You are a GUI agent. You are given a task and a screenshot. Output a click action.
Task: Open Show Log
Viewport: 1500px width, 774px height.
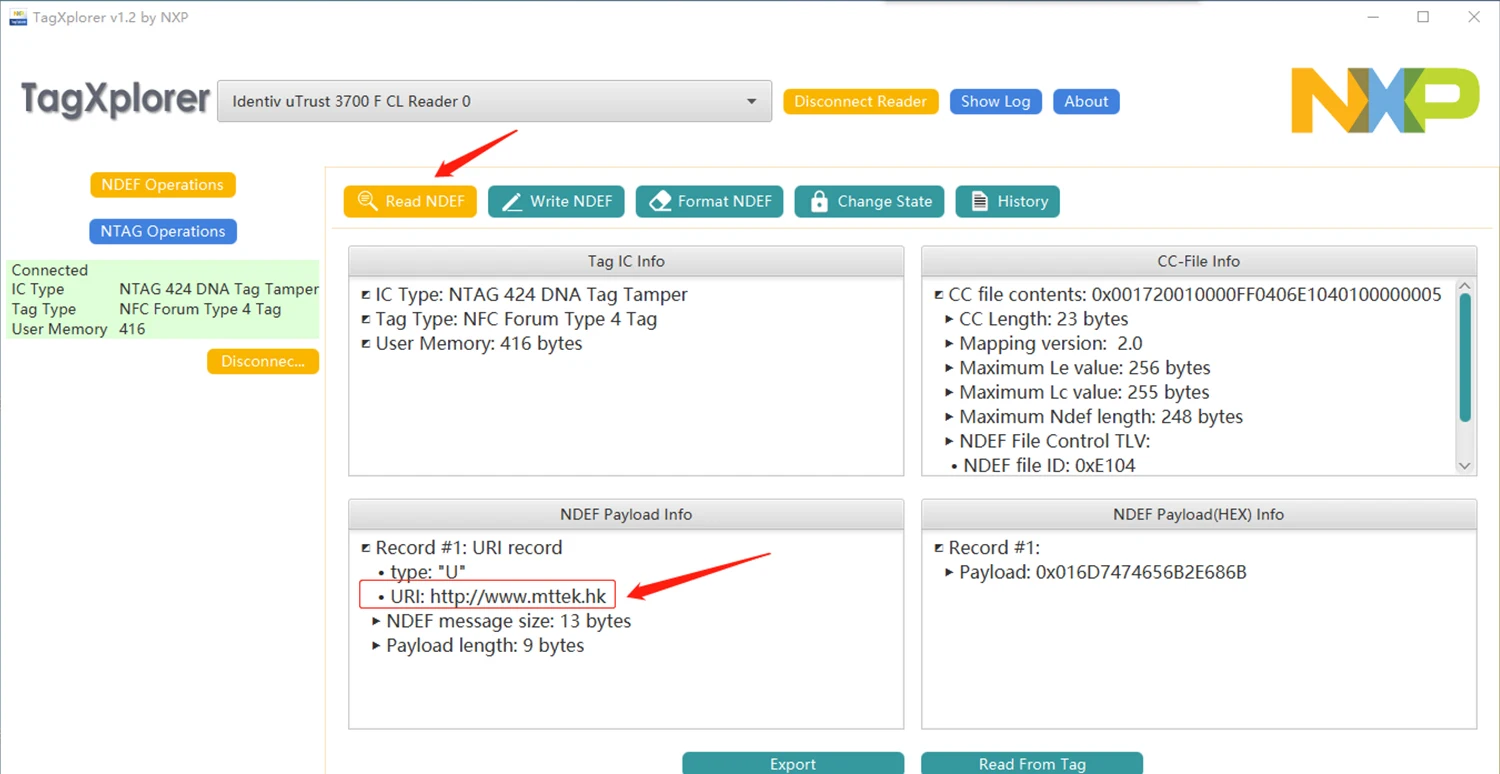point(996,101)
